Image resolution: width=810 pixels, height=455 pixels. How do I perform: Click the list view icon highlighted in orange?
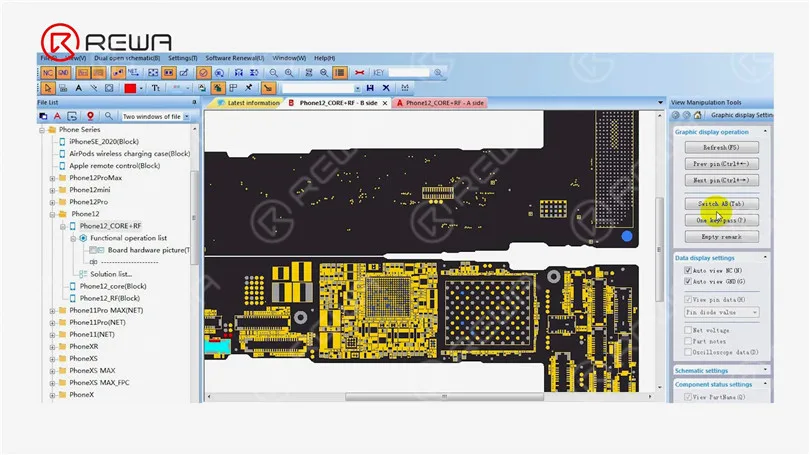pos(339,73)
